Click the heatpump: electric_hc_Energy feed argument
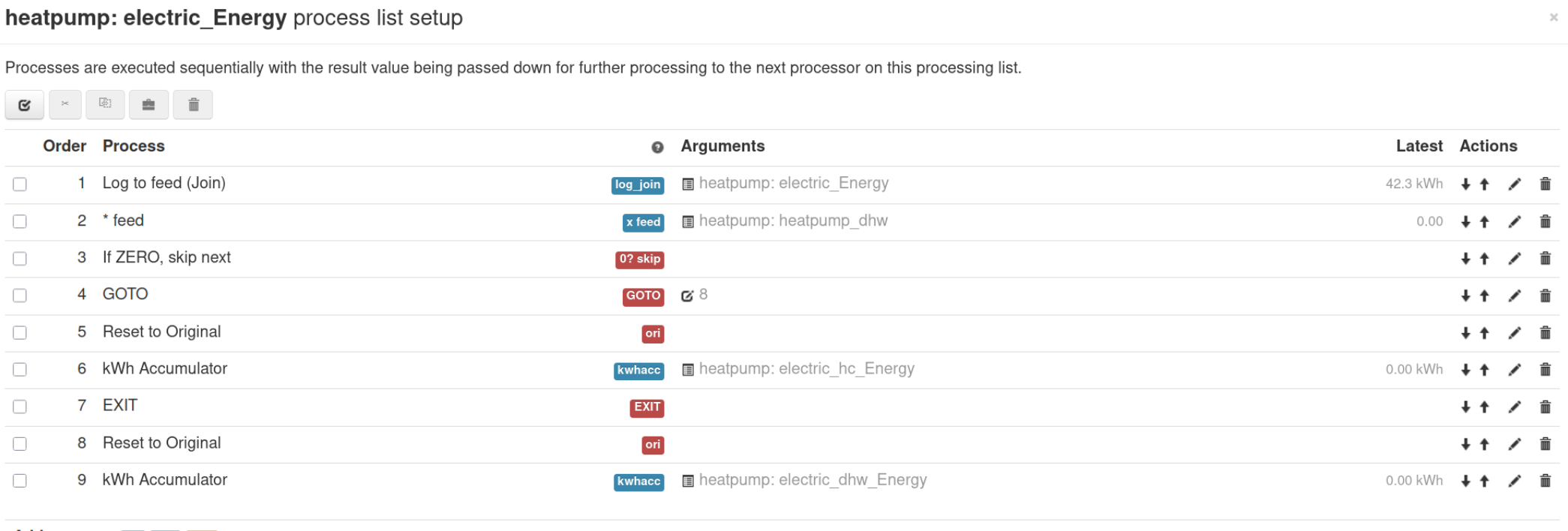This screenshot has height=531, width=1568. point(807,369)
